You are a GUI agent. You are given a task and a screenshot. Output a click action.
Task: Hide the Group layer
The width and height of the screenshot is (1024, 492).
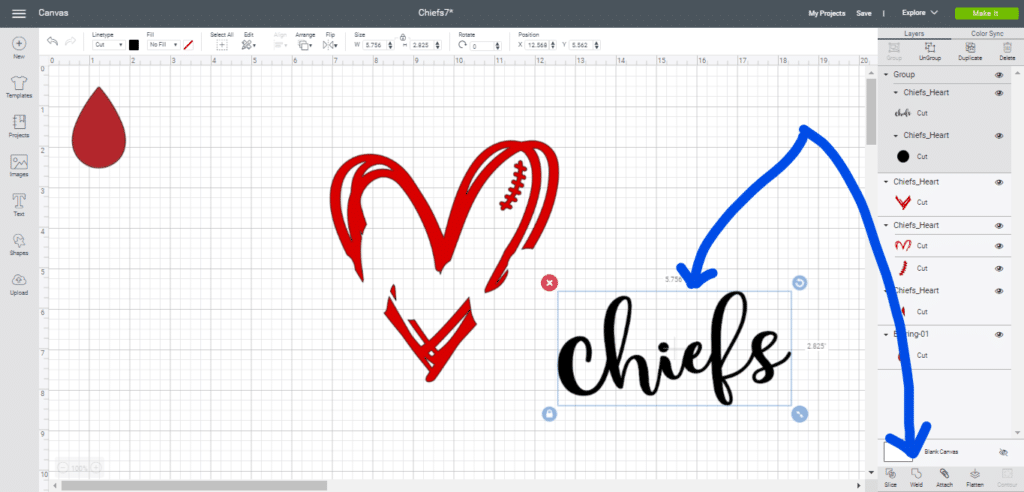pos(999,74)
